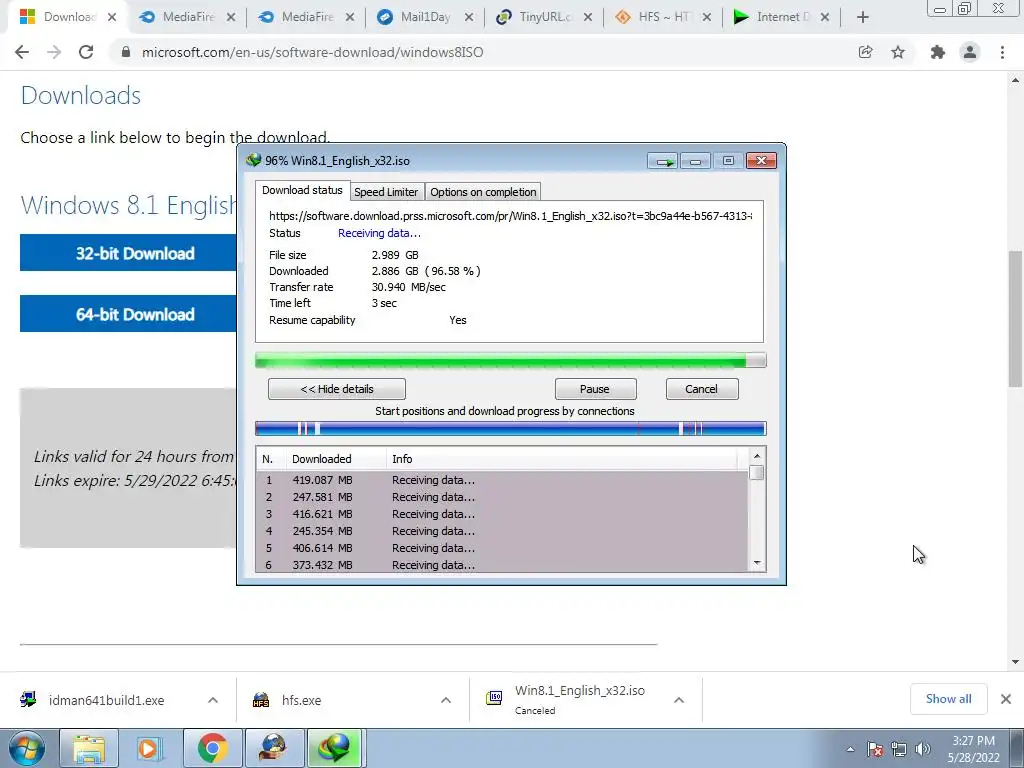Select connection row 1 with 419.087 MB
The image size is (1024, 768).
tap(503, 480)
